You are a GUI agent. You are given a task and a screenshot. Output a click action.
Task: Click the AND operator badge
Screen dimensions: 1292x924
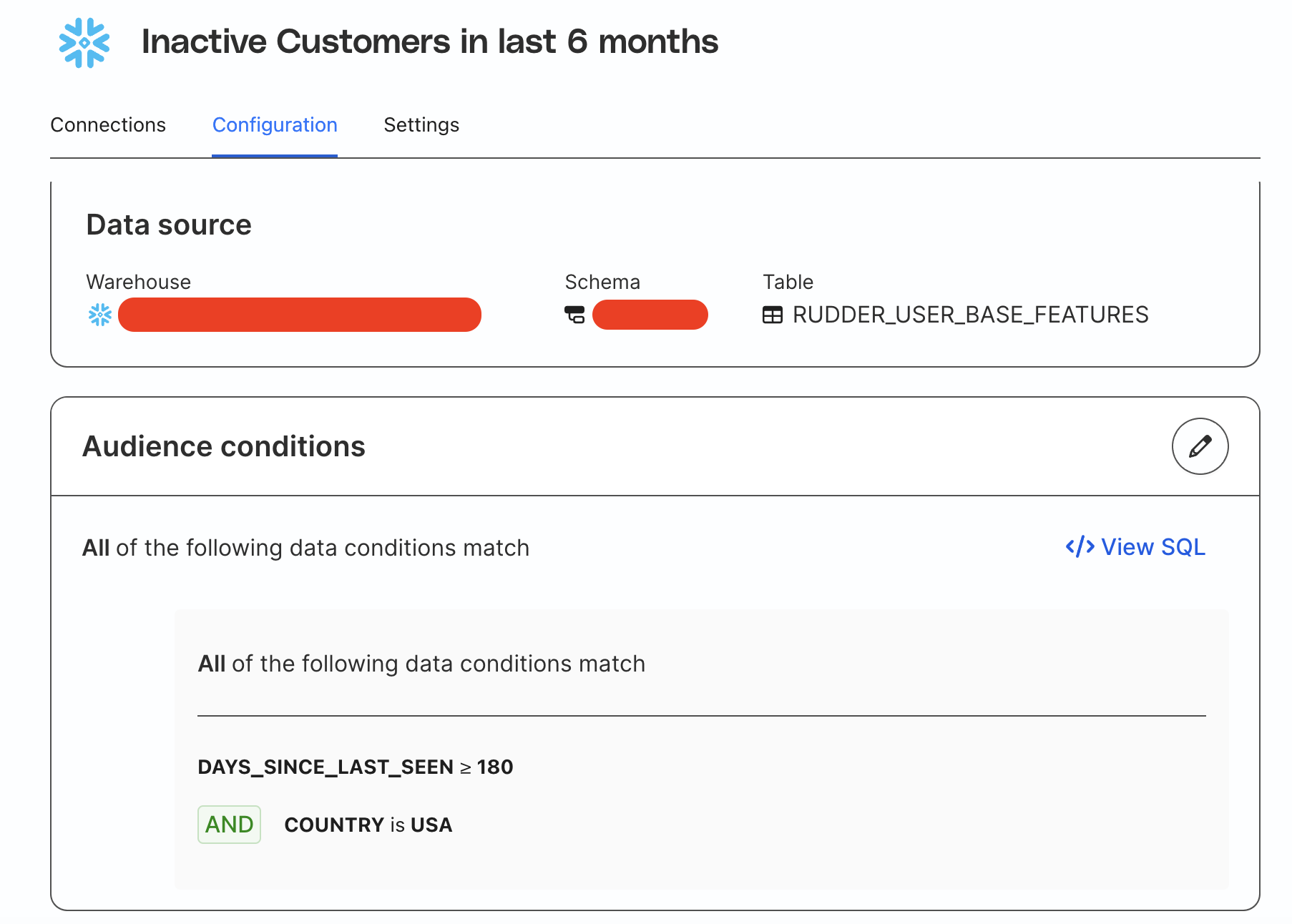coord(229,825)
